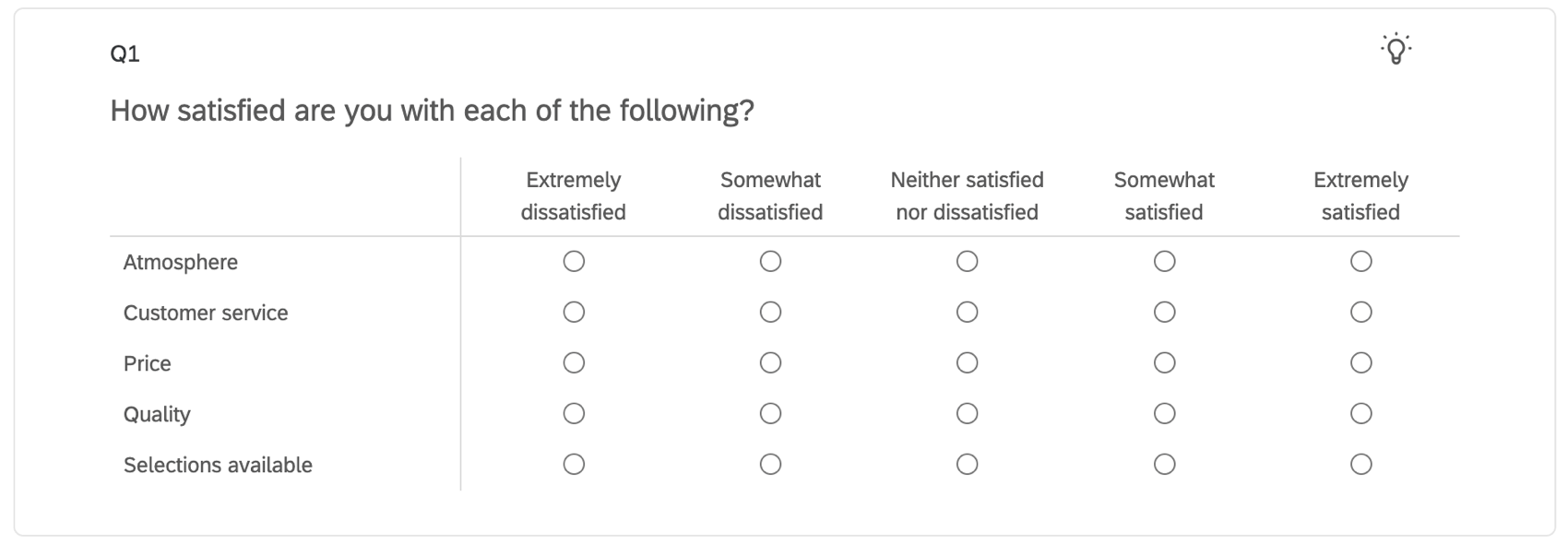Viewport: 1568px width, 544px height.
Task: Click the question text to edit it
Action: pos(432,110)
